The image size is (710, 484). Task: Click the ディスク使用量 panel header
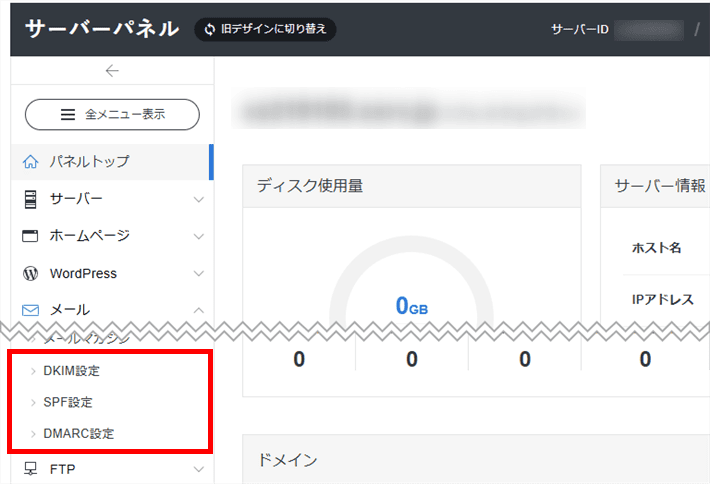[412, 186]
